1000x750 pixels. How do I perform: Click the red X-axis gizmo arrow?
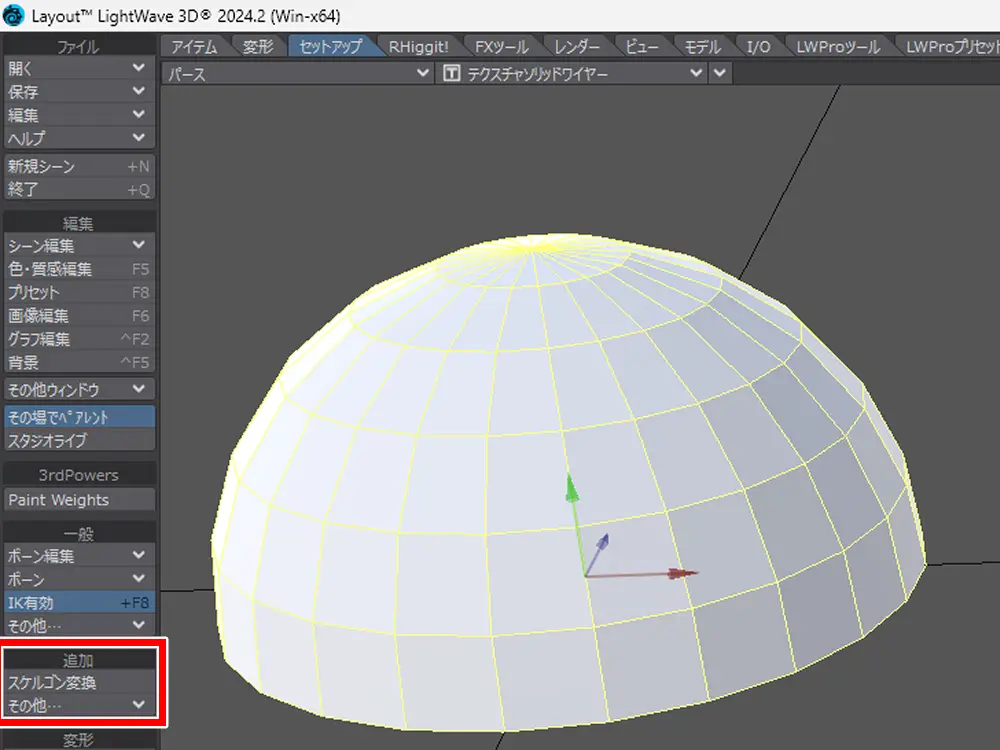pos(682,574)
